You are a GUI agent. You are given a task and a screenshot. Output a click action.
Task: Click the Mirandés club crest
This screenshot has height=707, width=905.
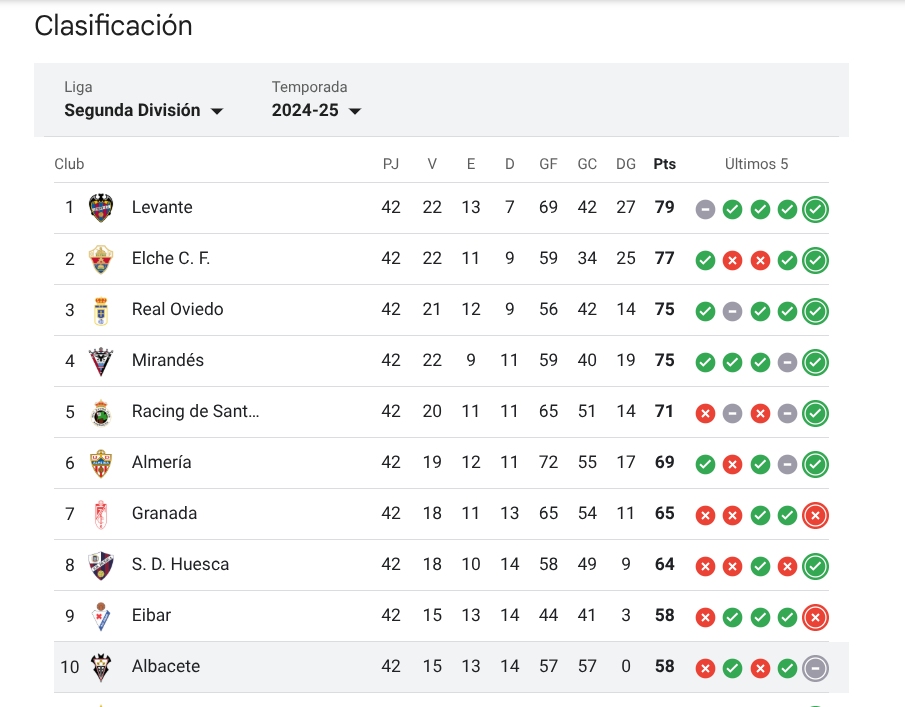coord(101,361)
